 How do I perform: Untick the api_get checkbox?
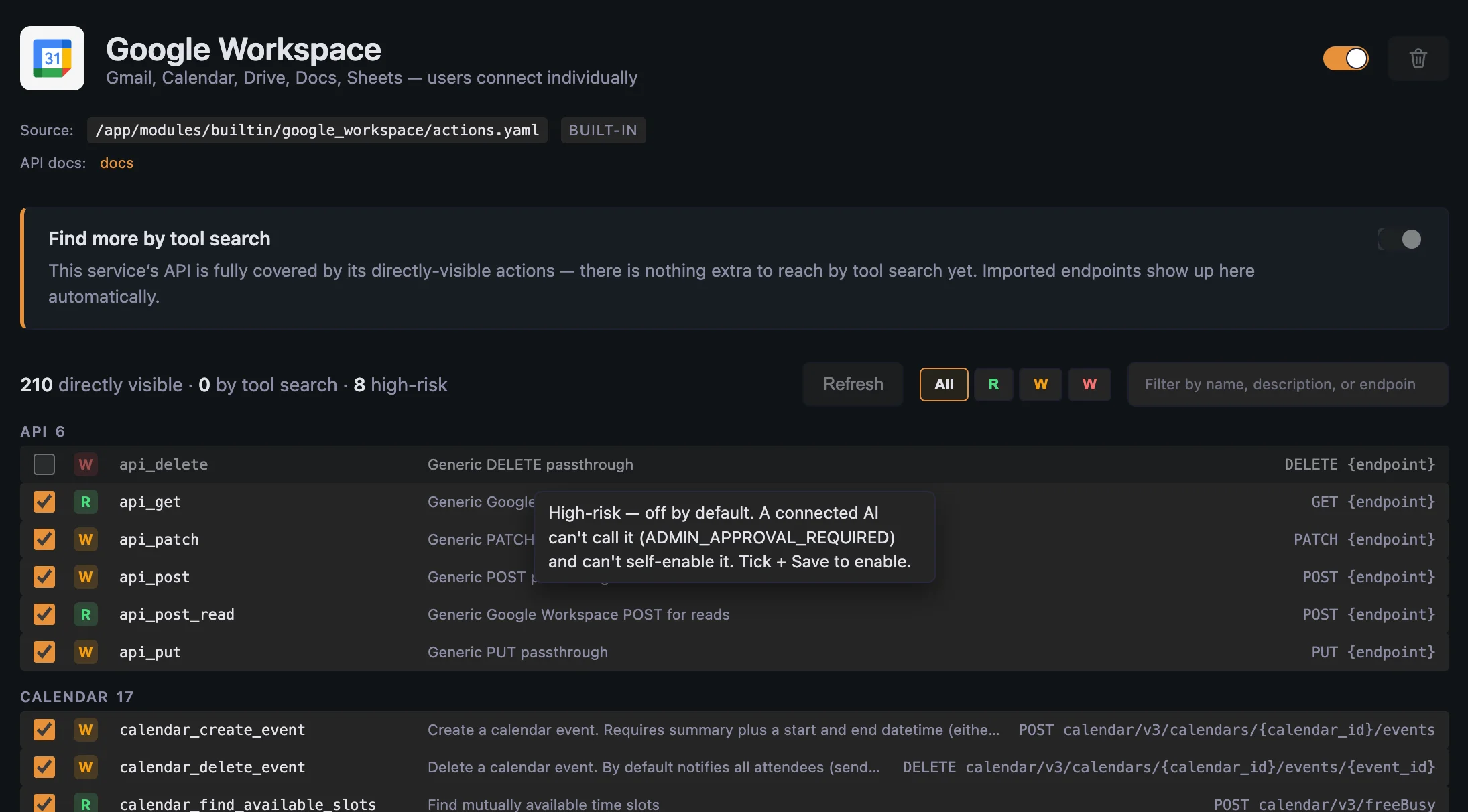coord(44,502)
